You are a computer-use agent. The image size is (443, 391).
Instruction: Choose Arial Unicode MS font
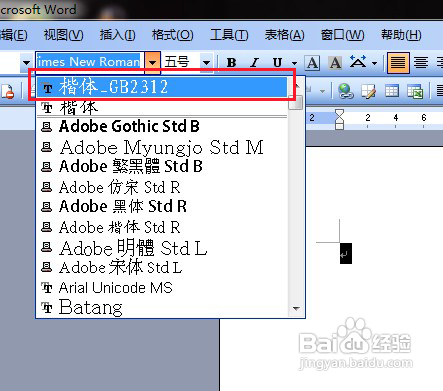tap(162, 287)
